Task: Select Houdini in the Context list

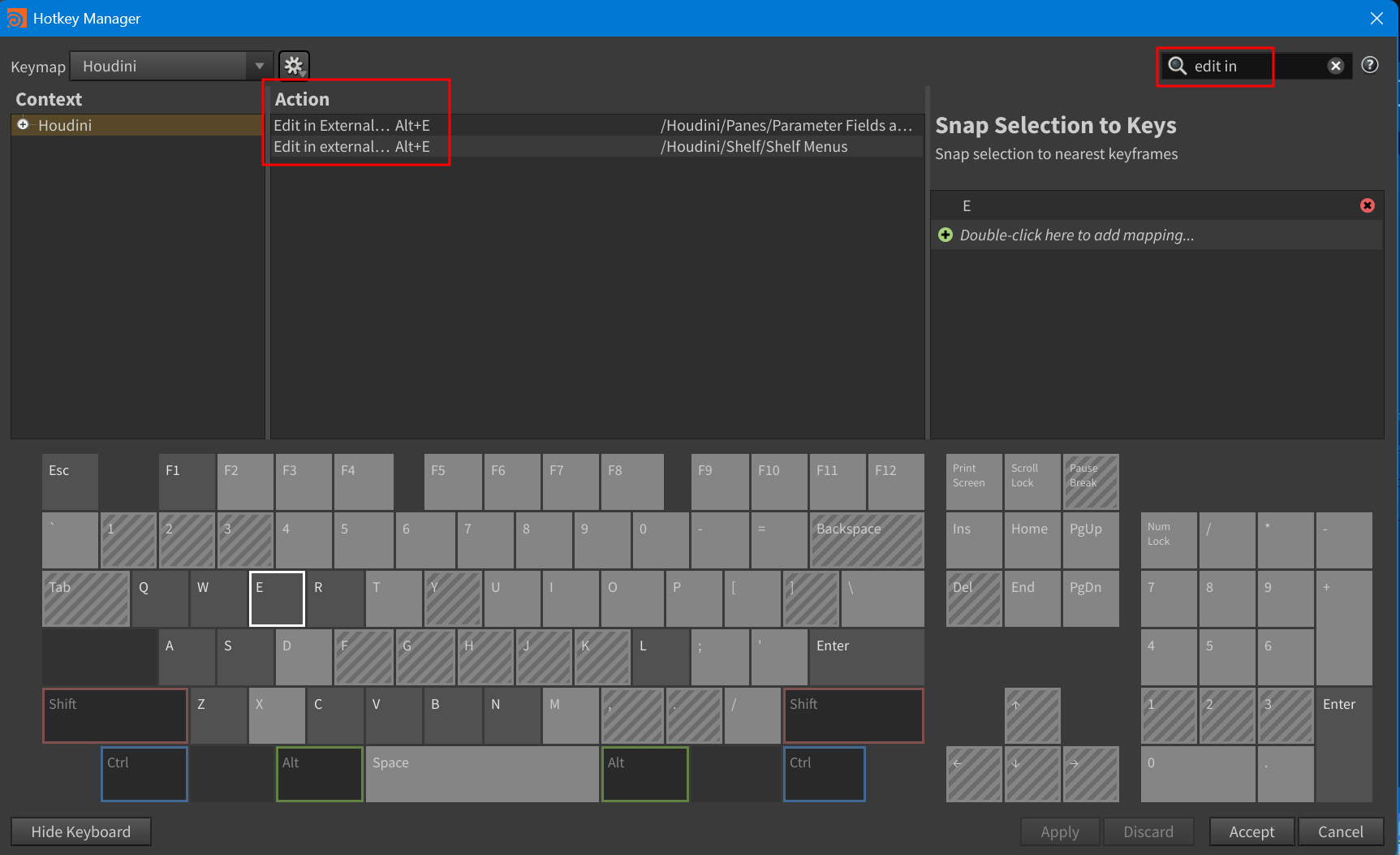Action: click(137, 125)
